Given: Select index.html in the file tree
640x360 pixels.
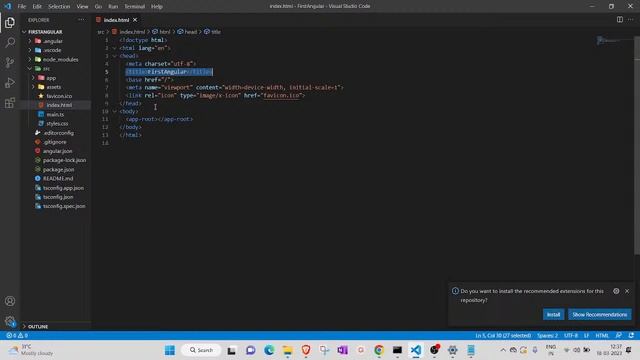Looking at the screenshot, I should (x=59, y=105).
